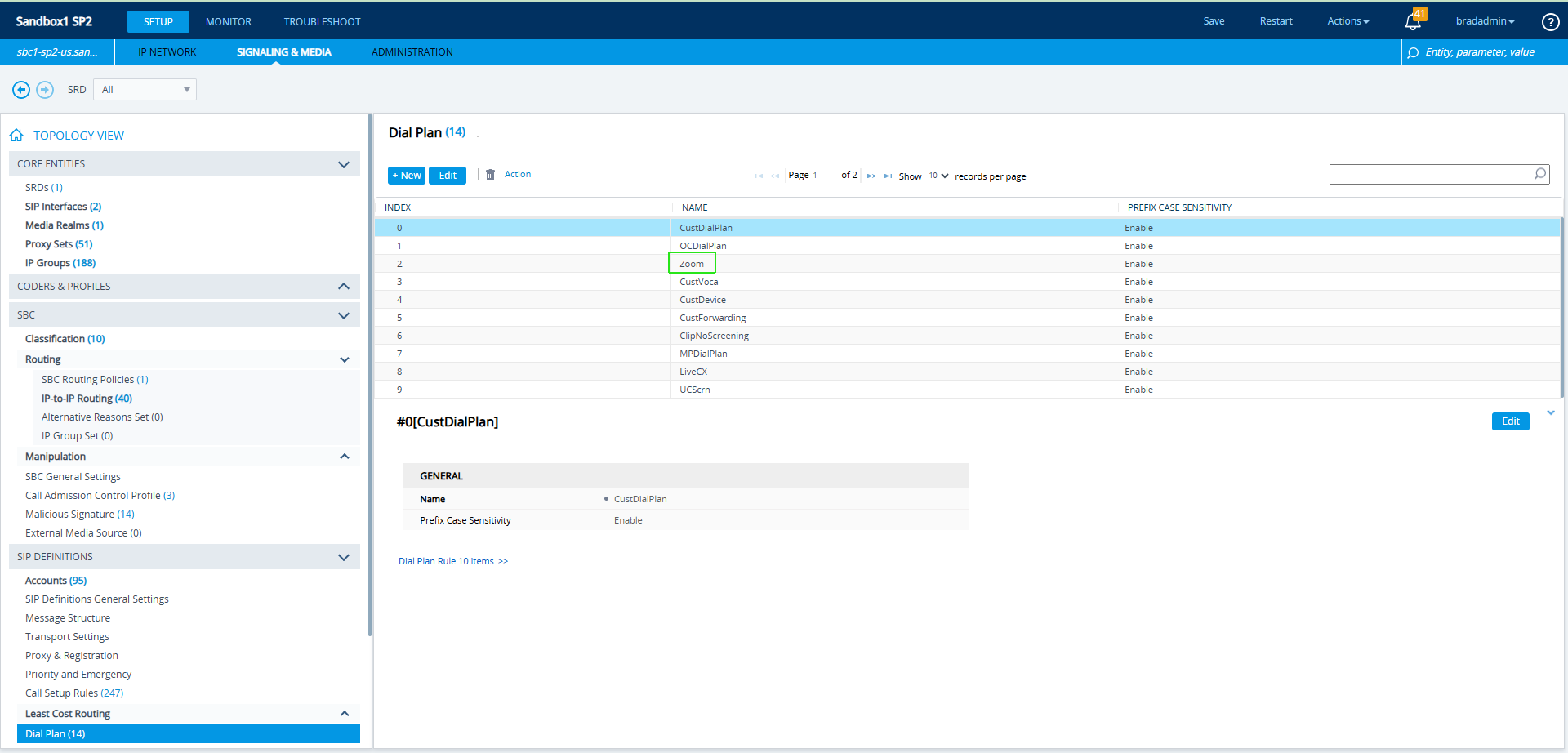Click the global search magnifier icon
This screenshot has height=753, width=1568.
pos(1413,52)
